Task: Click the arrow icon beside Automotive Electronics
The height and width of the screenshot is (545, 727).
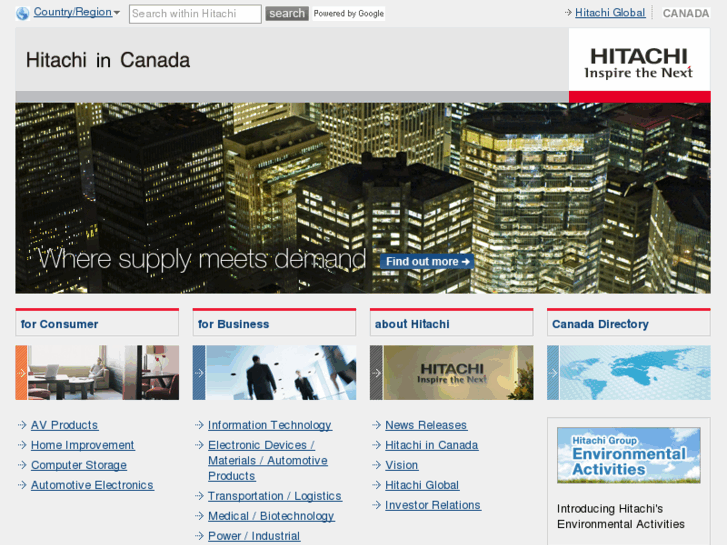Action: tap(22, 484)
